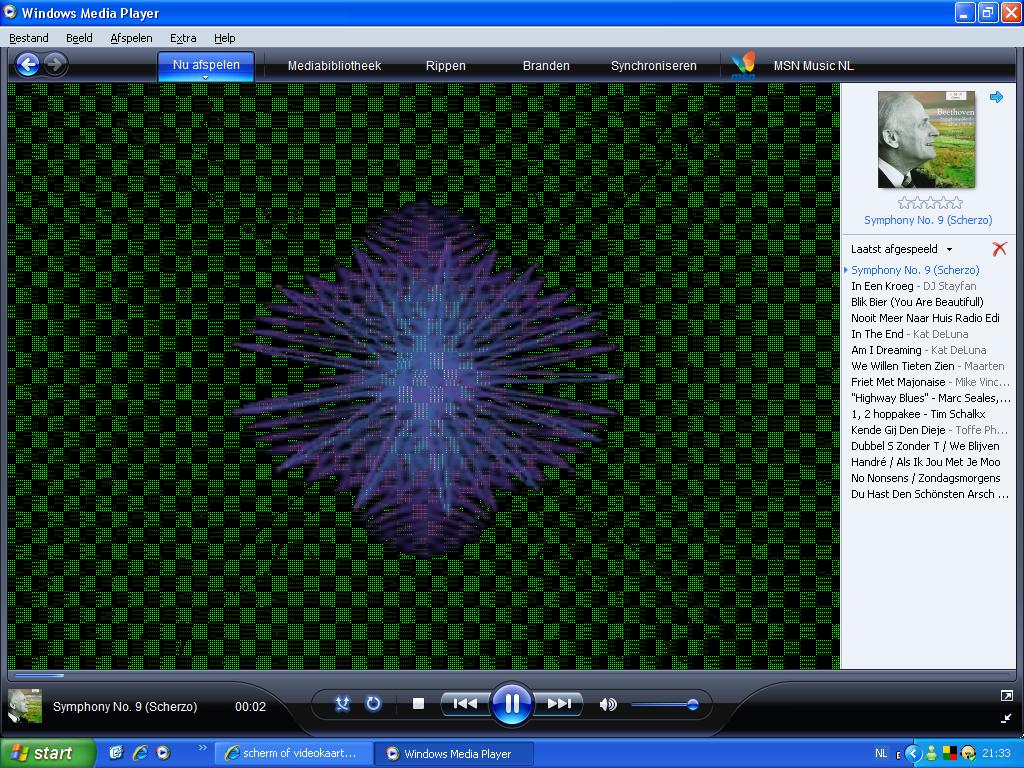Launch Windows Media Player from Quick Launch
1024x768 pixels.
163,753
